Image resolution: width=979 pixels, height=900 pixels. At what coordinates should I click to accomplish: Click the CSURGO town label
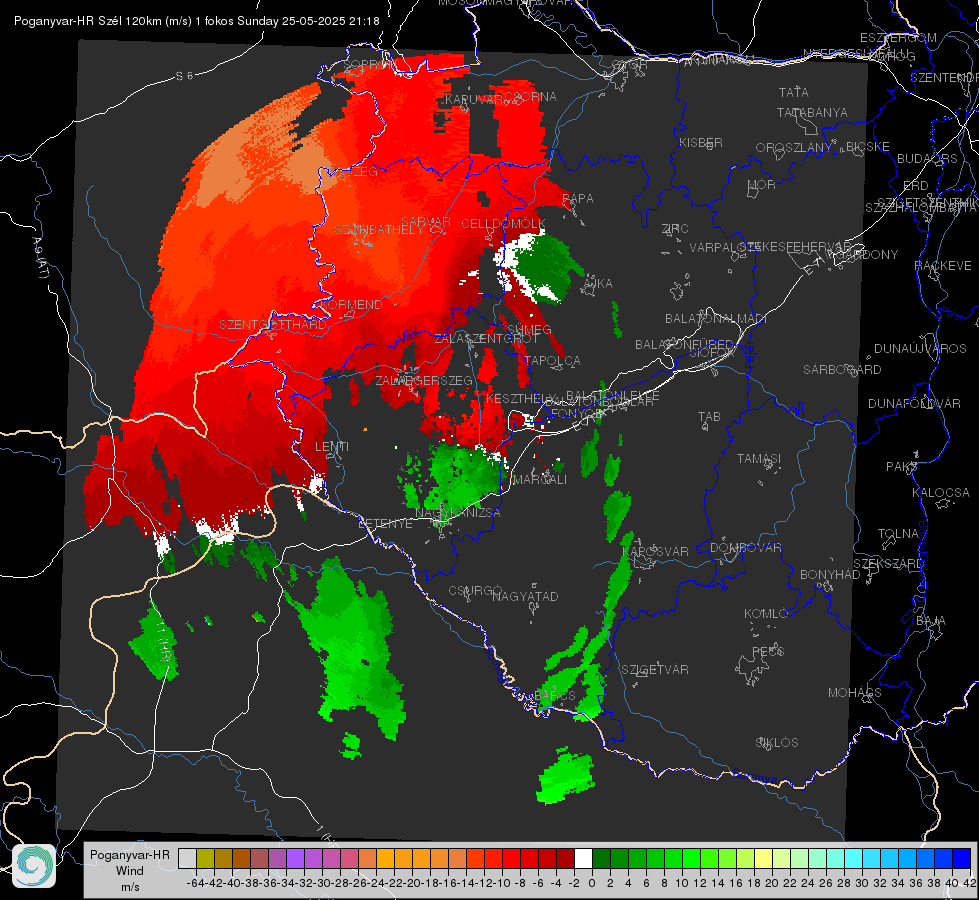pos(475,591)
